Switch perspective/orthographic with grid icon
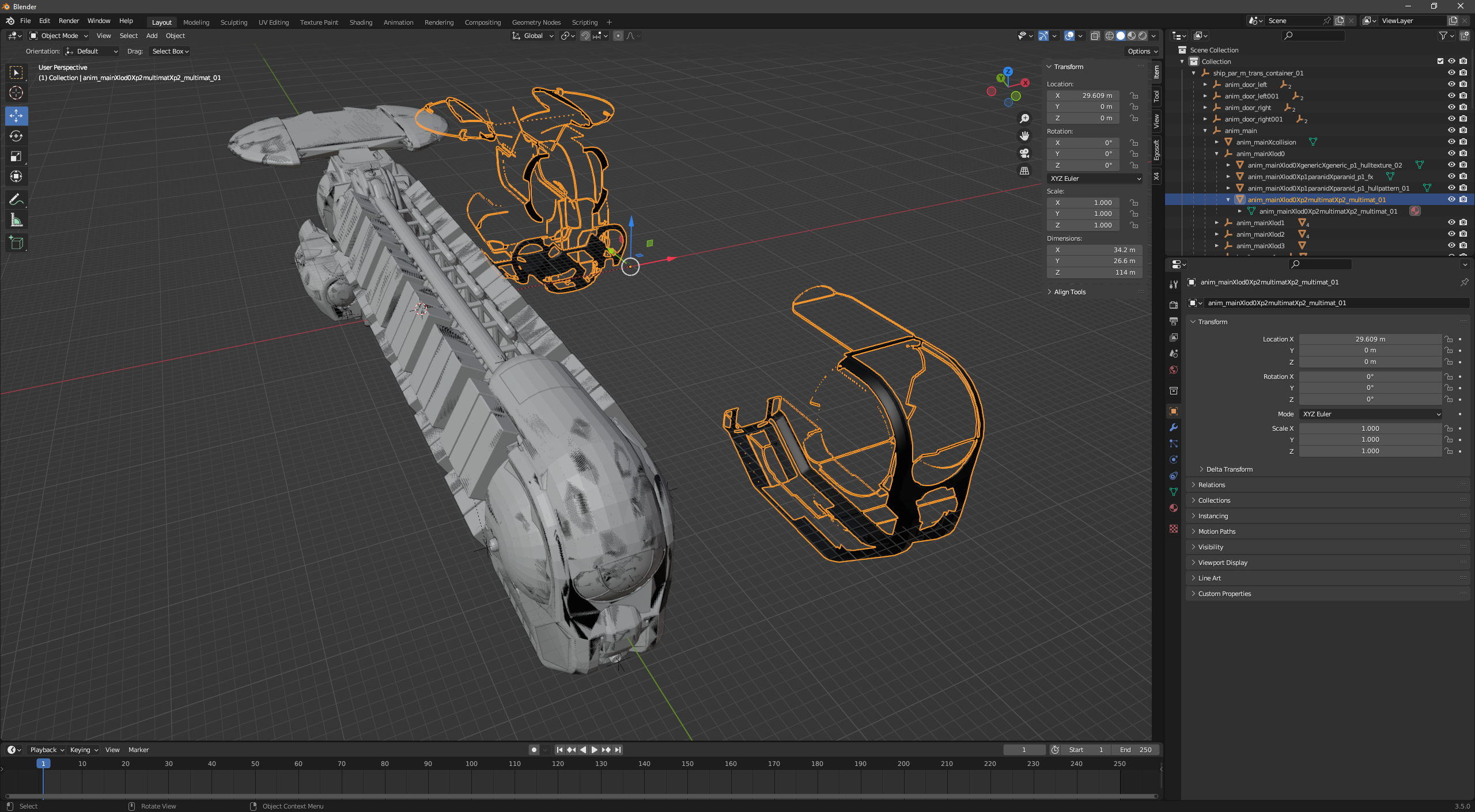The image size is (1475, 812). 1024,170
